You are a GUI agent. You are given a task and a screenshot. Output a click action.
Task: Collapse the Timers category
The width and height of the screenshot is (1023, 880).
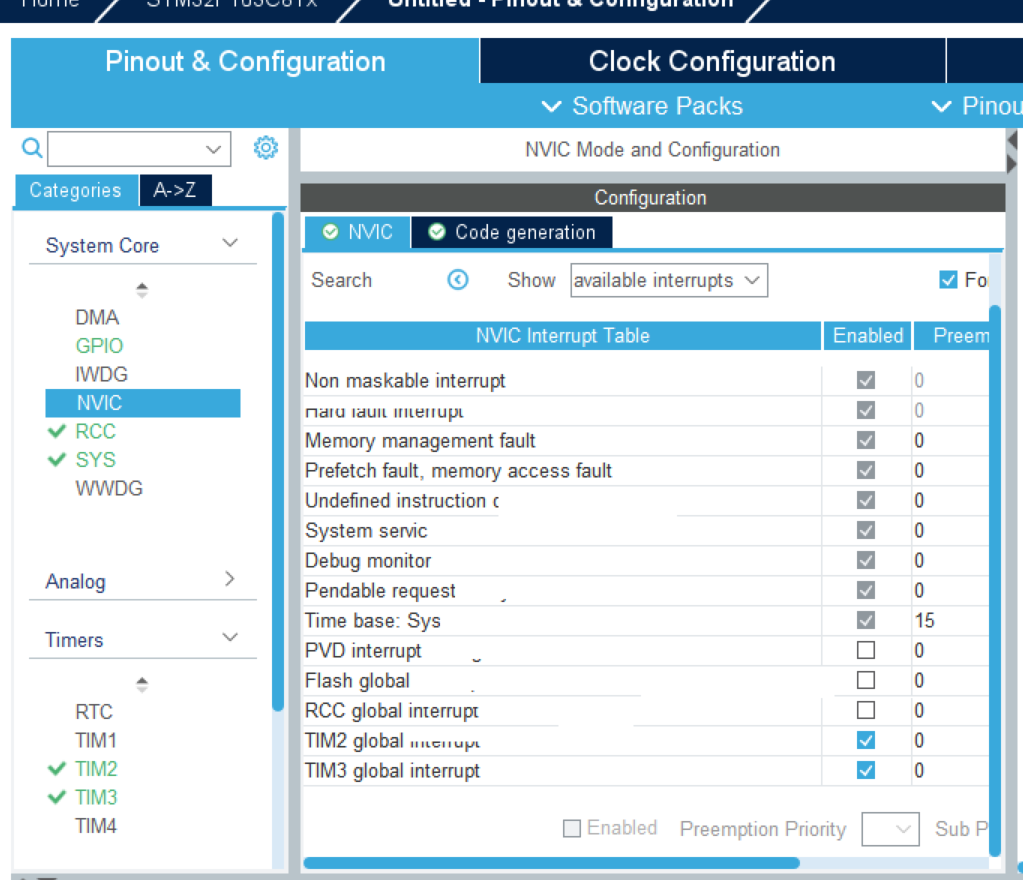pyautogui.click(x=230, y=637)
